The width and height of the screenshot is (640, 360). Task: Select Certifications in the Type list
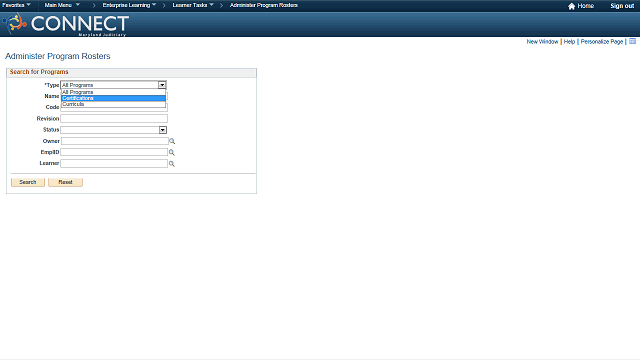pyautogui.click(x=113, y=98)
